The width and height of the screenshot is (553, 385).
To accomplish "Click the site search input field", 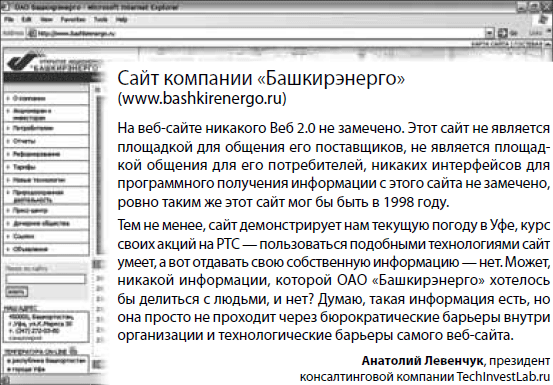I will pos(45,279).
